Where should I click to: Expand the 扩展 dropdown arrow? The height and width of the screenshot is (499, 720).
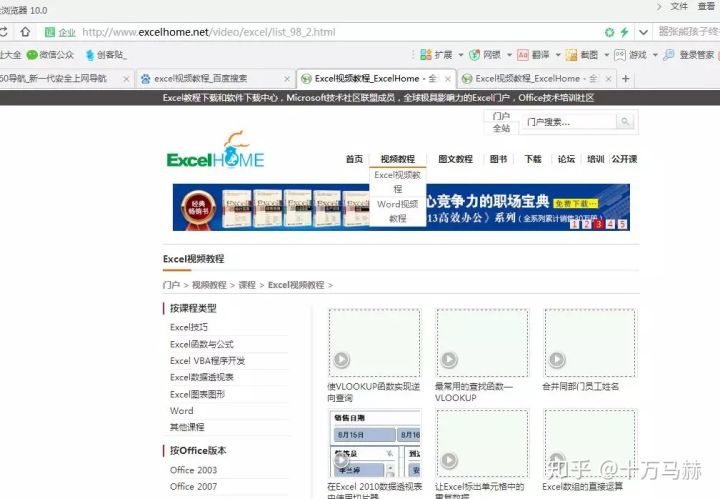[461, 55]
